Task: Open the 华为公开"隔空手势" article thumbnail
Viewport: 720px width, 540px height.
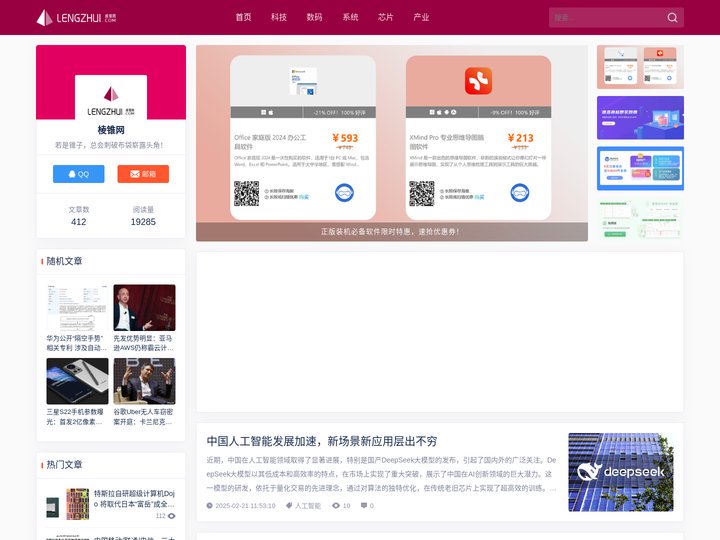Action: pos(77,308)
